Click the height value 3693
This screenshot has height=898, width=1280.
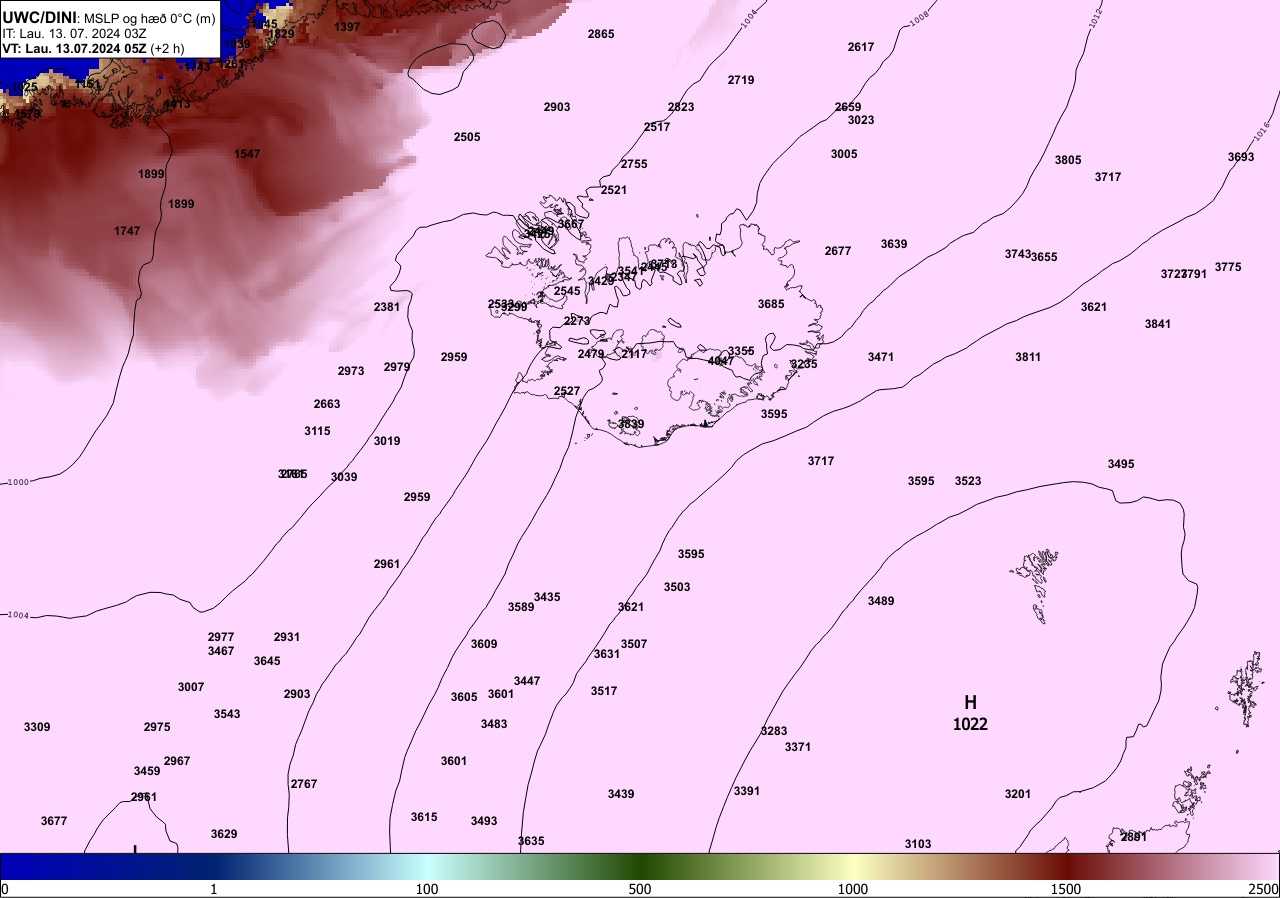click(x=1241, y=157)
